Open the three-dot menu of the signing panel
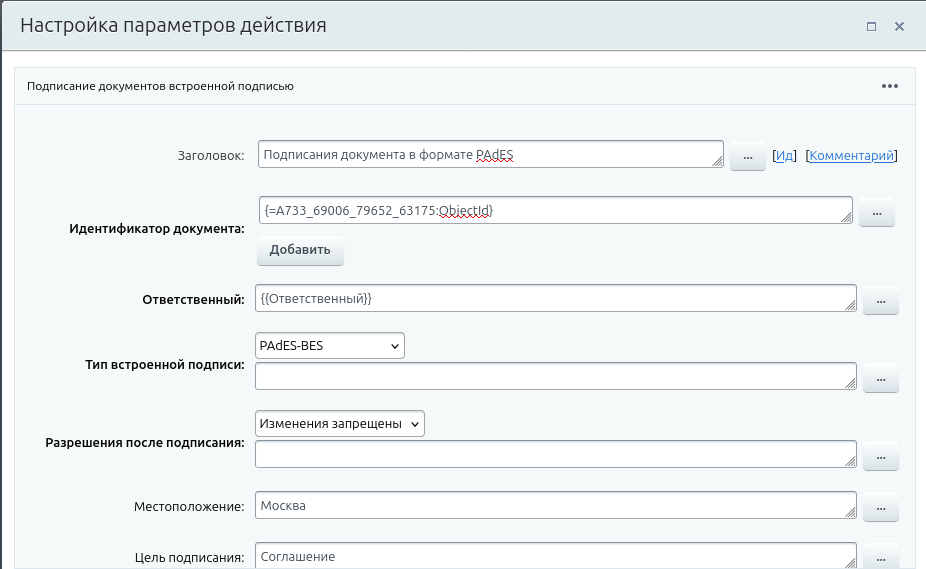926x569 pixels. (x=890, y=86)
